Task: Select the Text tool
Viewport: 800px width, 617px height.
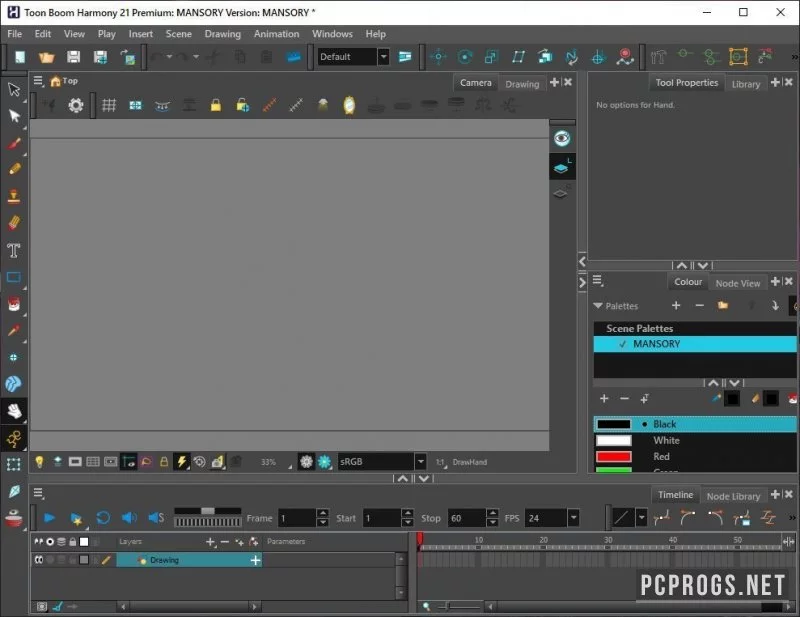Action: click(x=14, y=250)
